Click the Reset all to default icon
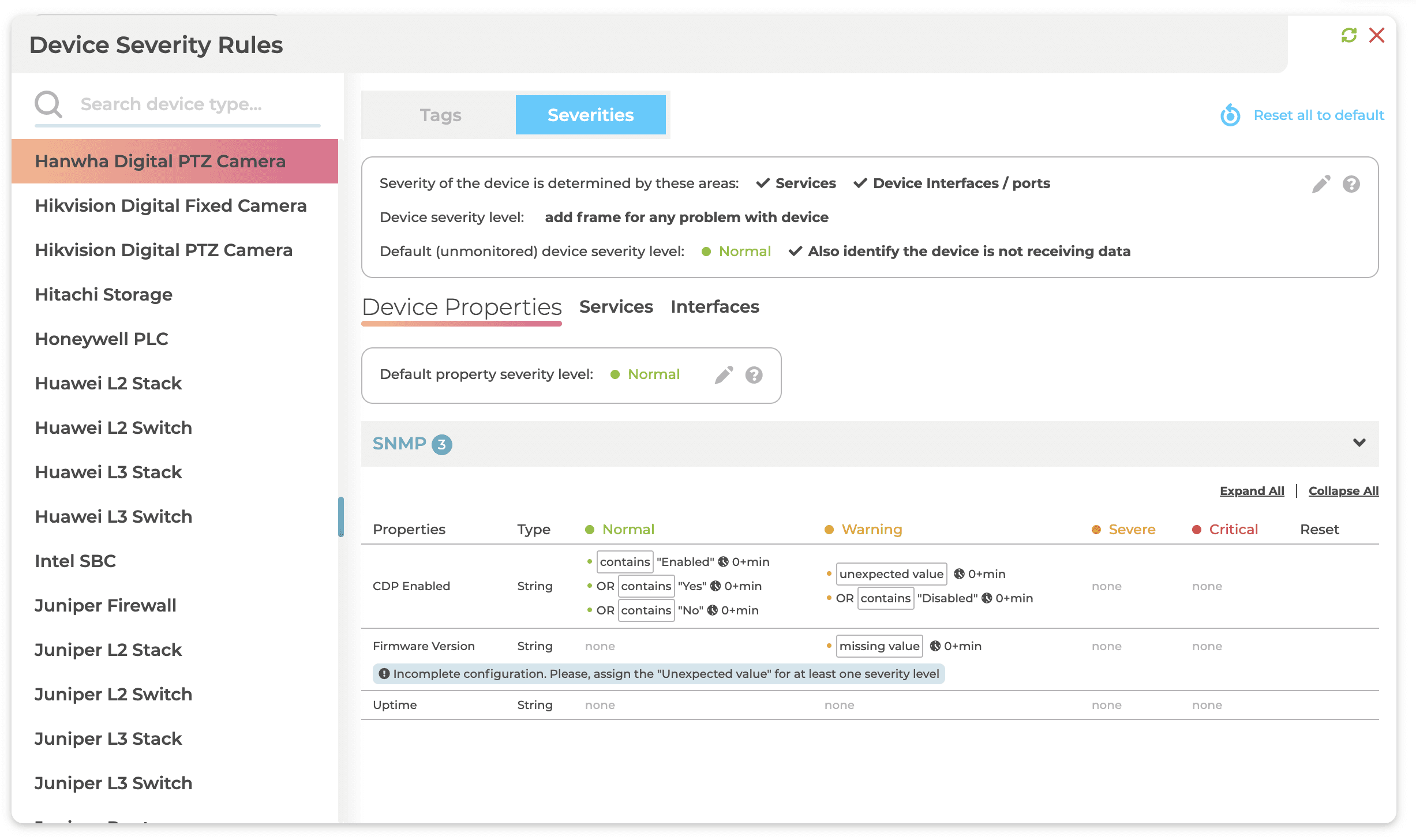The image size is (1416, 840). pos(1230,115)
